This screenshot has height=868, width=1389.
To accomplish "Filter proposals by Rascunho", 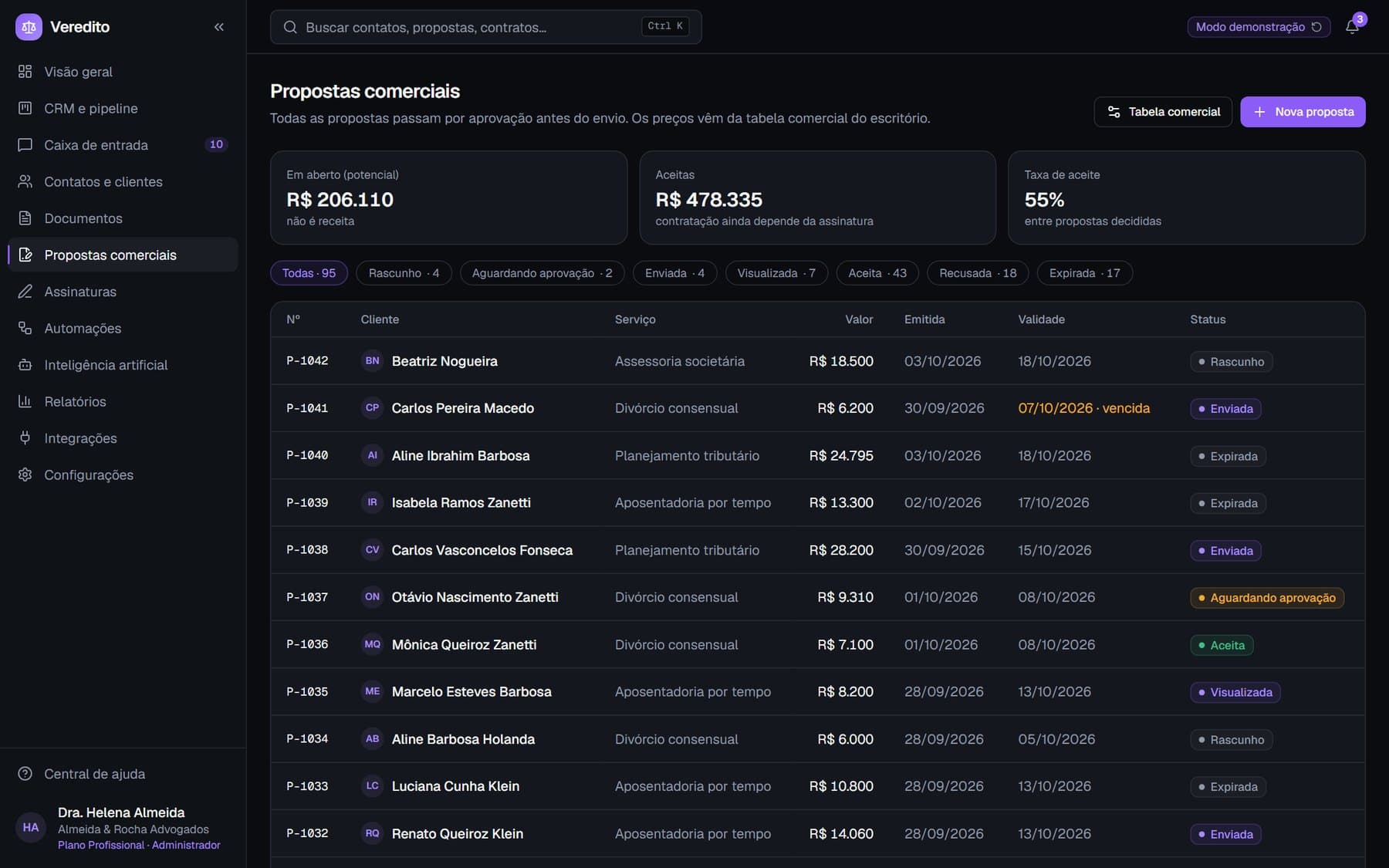I will (x=404, y=273).
